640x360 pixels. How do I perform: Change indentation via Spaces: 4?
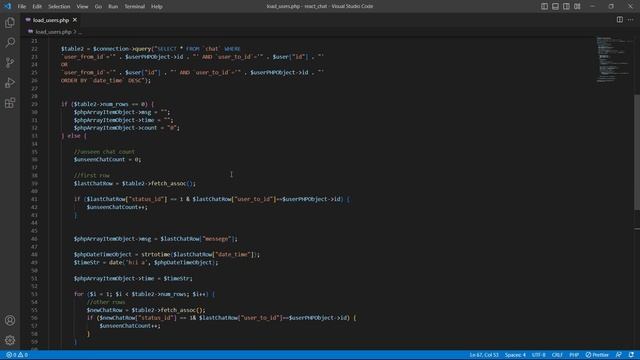515,355
